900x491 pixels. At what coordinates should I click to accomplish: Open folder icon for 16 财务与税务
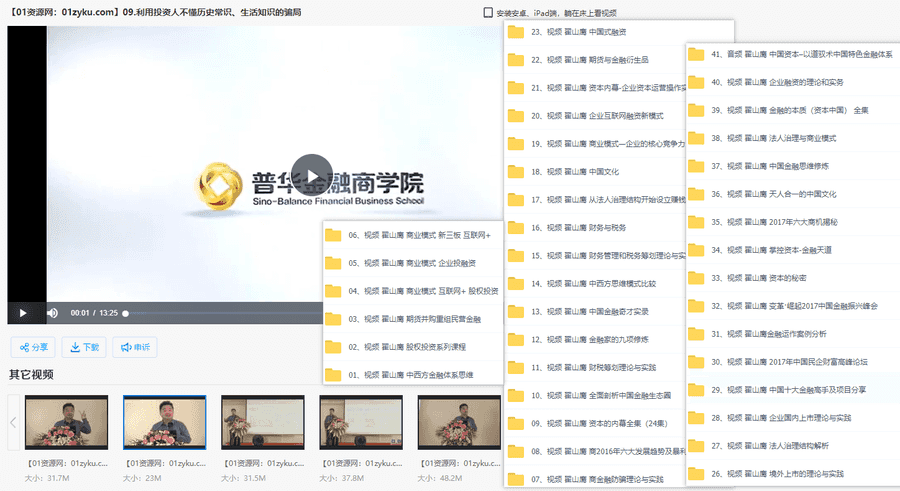point(516,227)
